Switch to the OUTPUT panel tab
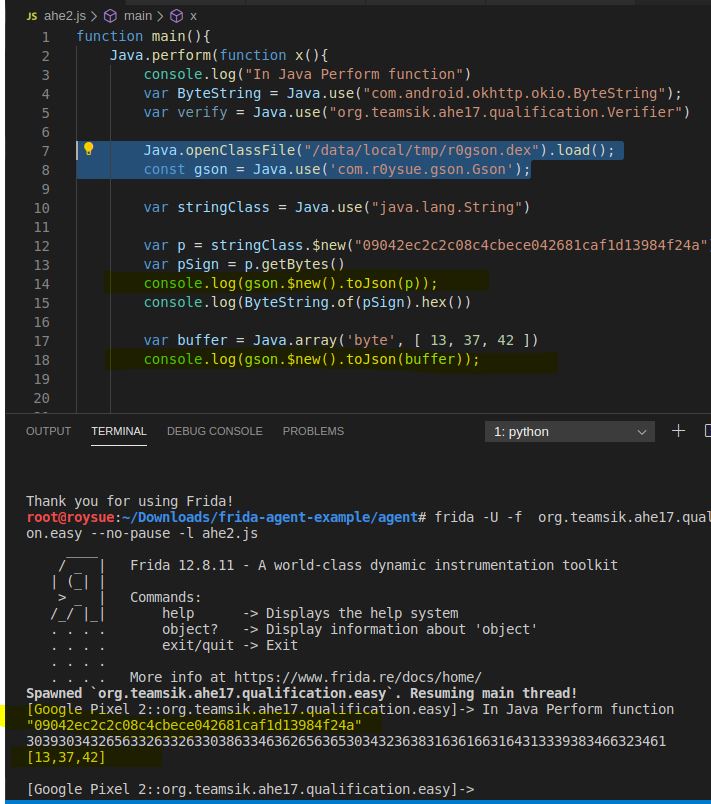The image size is (711, 804). pyautogui.click(x=48, y=431)
